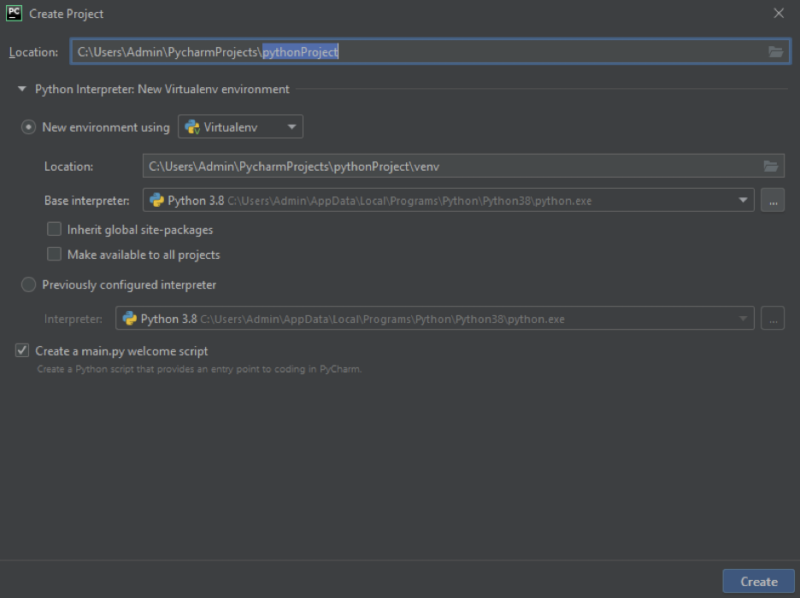
Task: Click the Virtualenv Python icon in the combo box
Action: pos(192,127)
